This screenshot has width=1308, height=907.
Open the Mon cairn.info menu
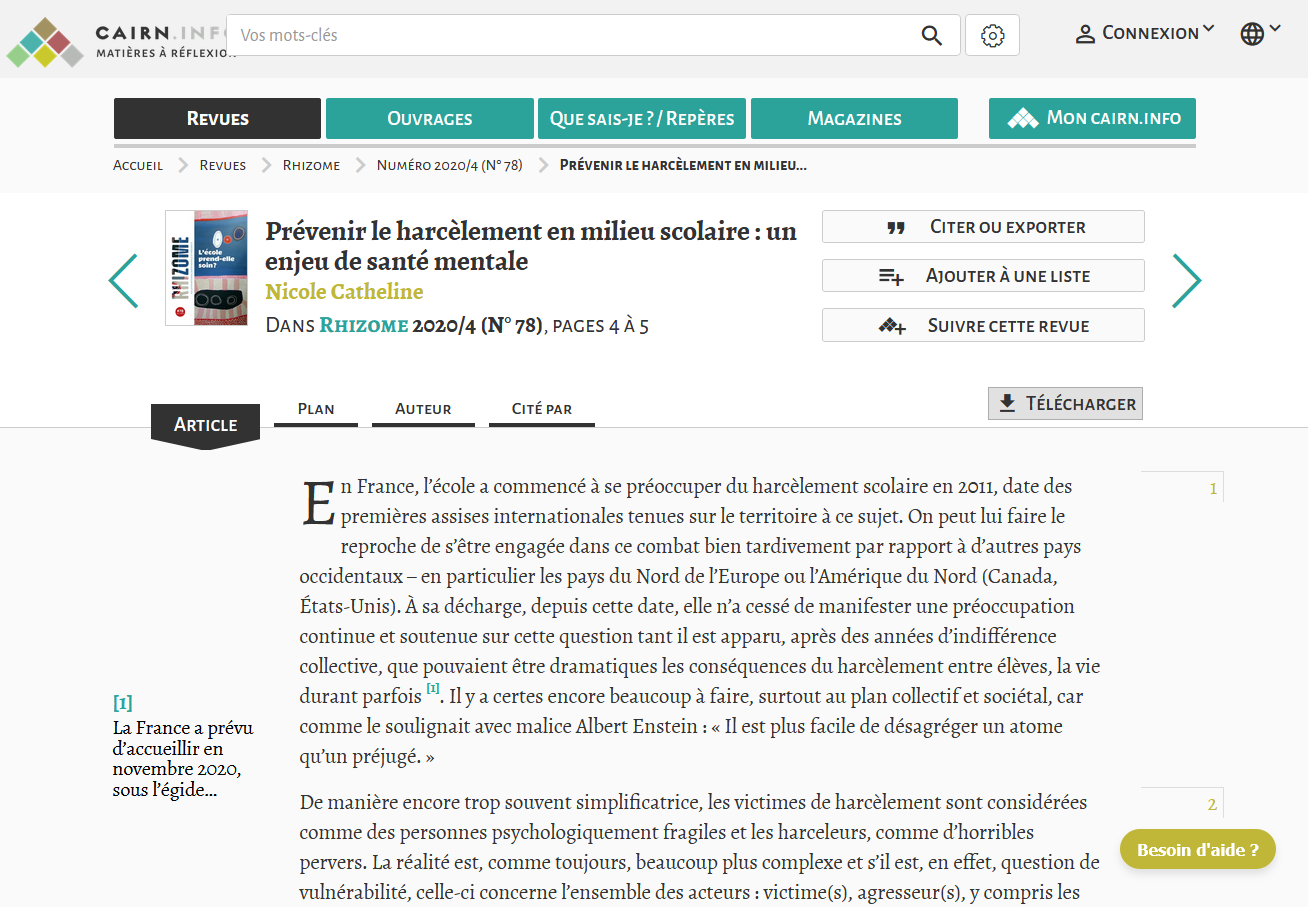point(1092,119)
